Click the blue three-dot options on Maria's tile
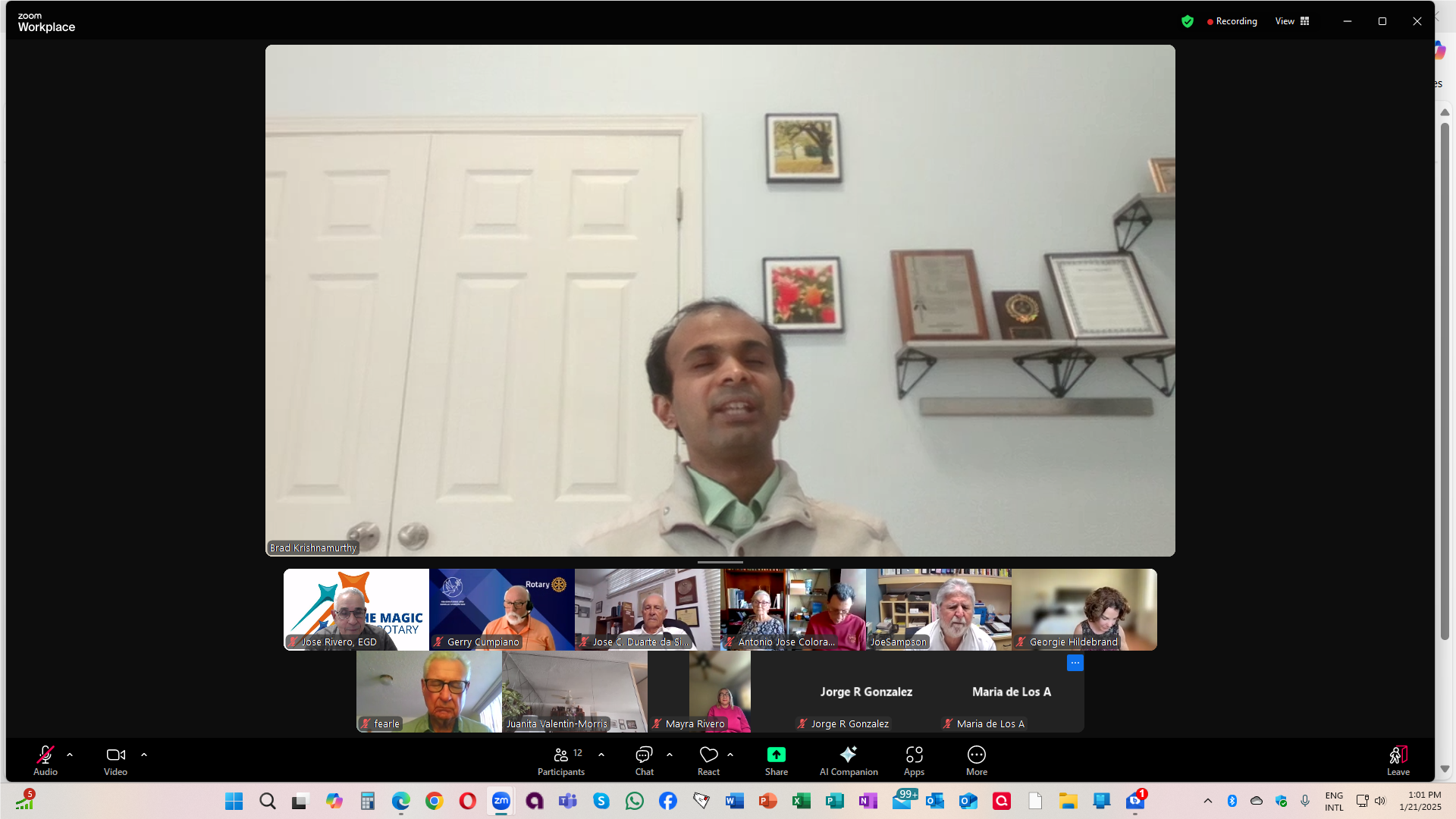The width and height of the screenshot is (1456, 819). (1075, 663)
